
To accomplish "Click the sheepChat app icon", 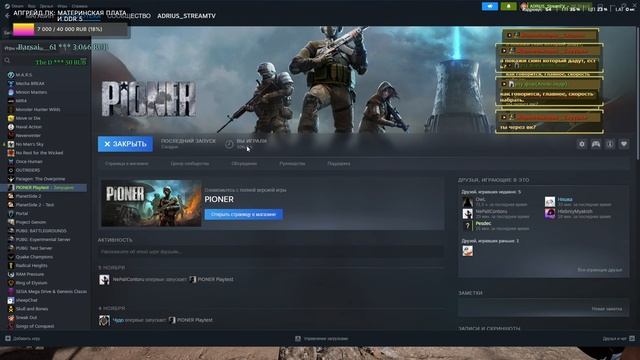I will coord(11,300).
